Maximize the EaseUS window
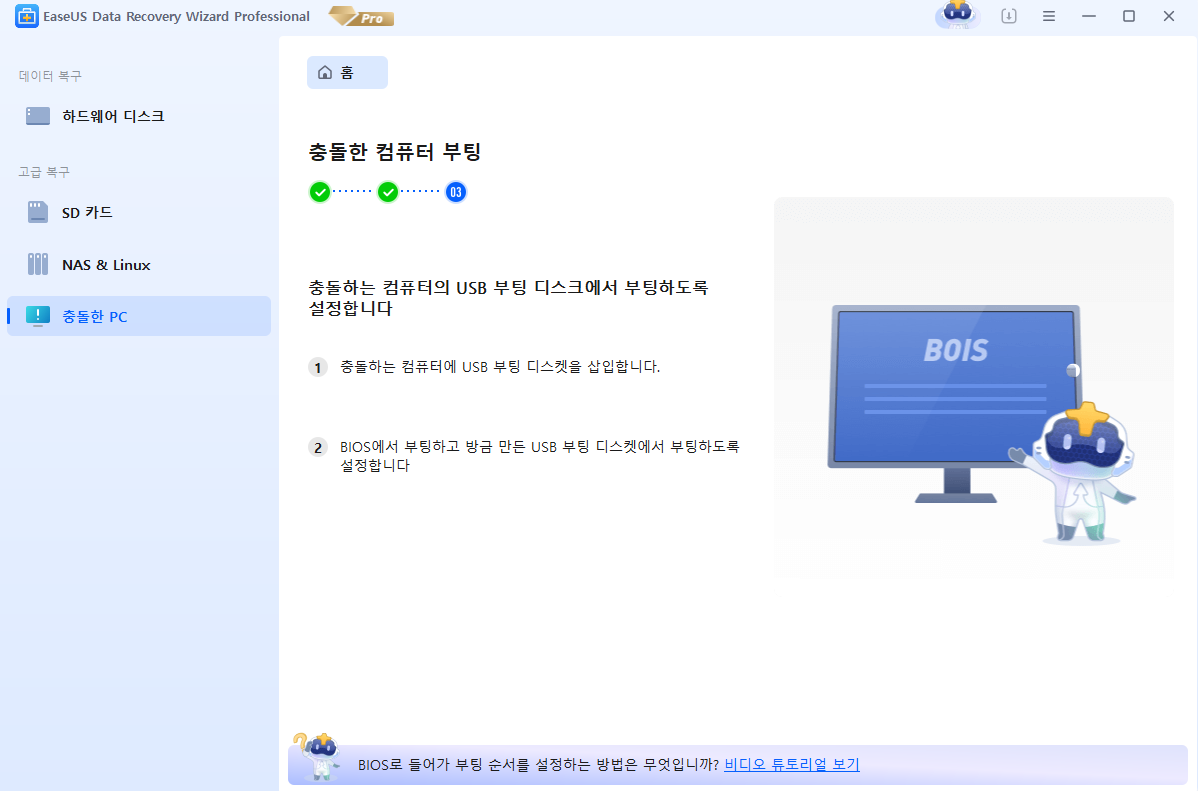This screenshot has height=791, width=1198. [x=1128, y=16]
